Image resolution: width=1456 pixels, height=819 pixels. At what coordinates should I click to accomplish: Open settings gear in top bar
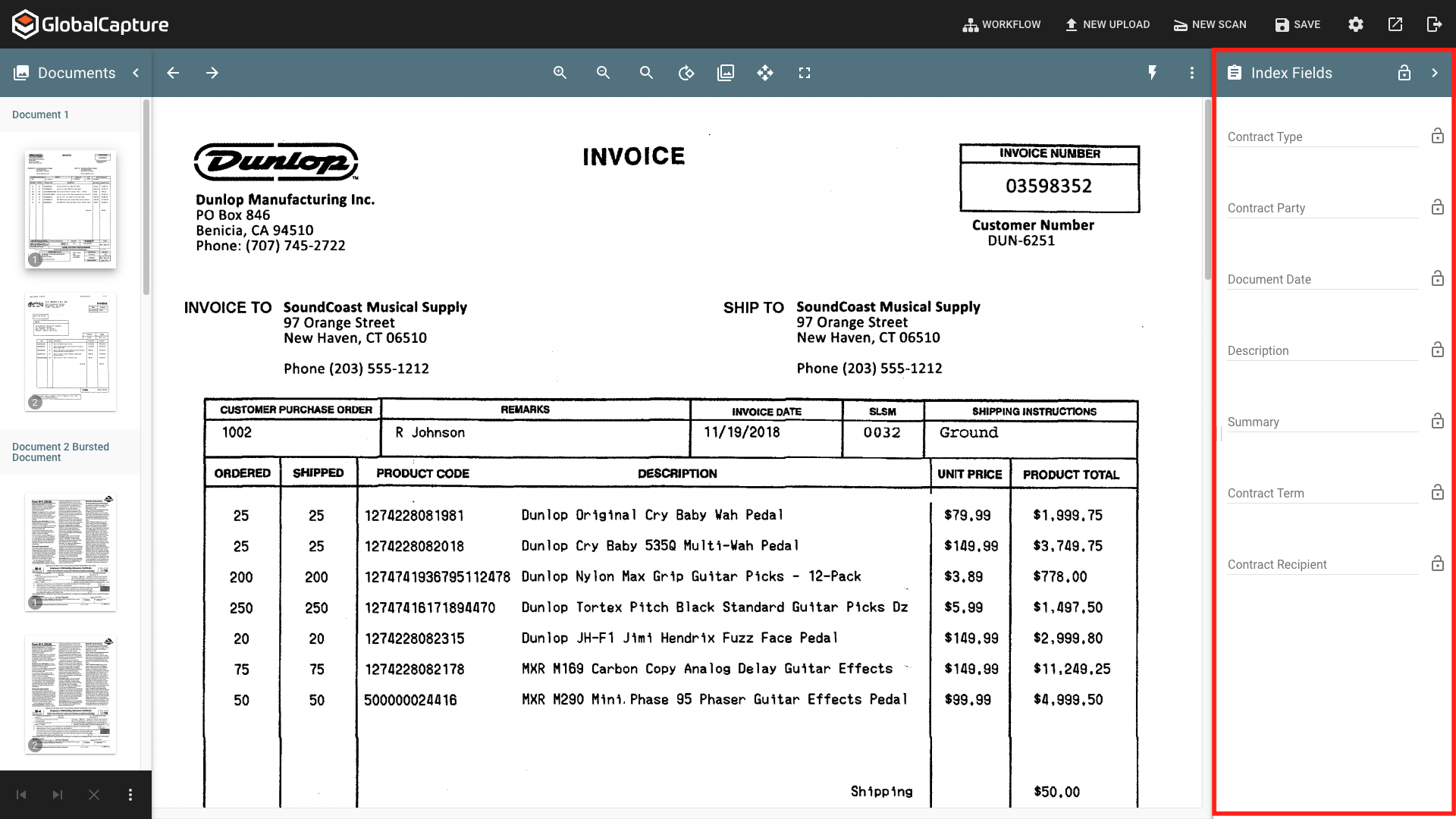[1356, 24]
